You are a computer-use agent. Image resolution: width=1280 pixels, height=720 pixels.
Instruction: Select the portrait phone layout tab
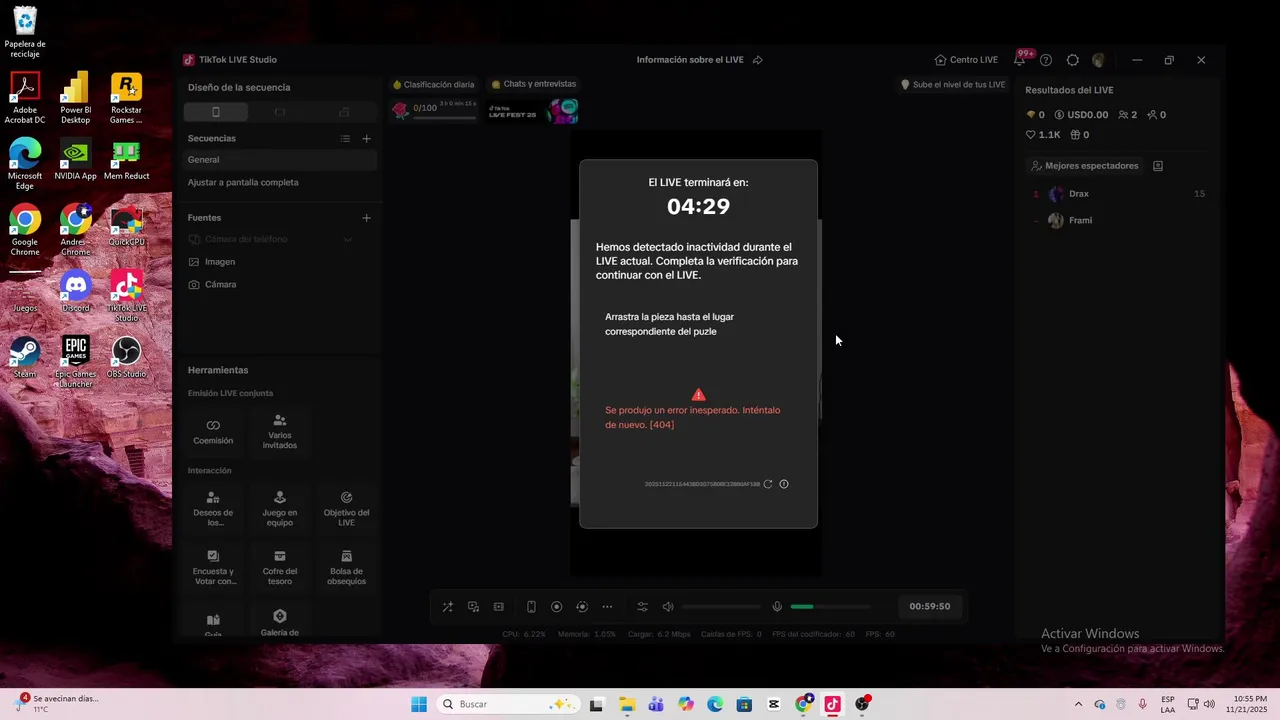coord(215,112)
